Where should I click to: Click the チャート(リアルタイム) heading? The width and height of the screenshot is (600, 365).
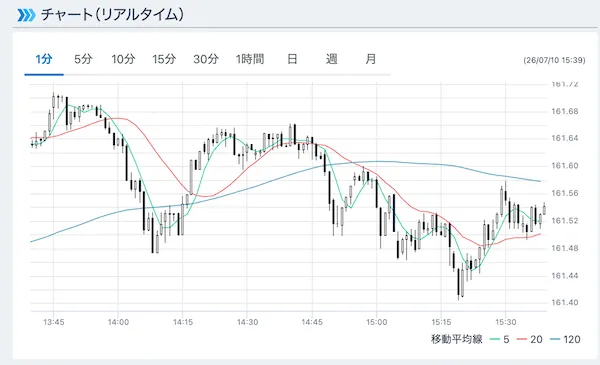coord(112,15)
